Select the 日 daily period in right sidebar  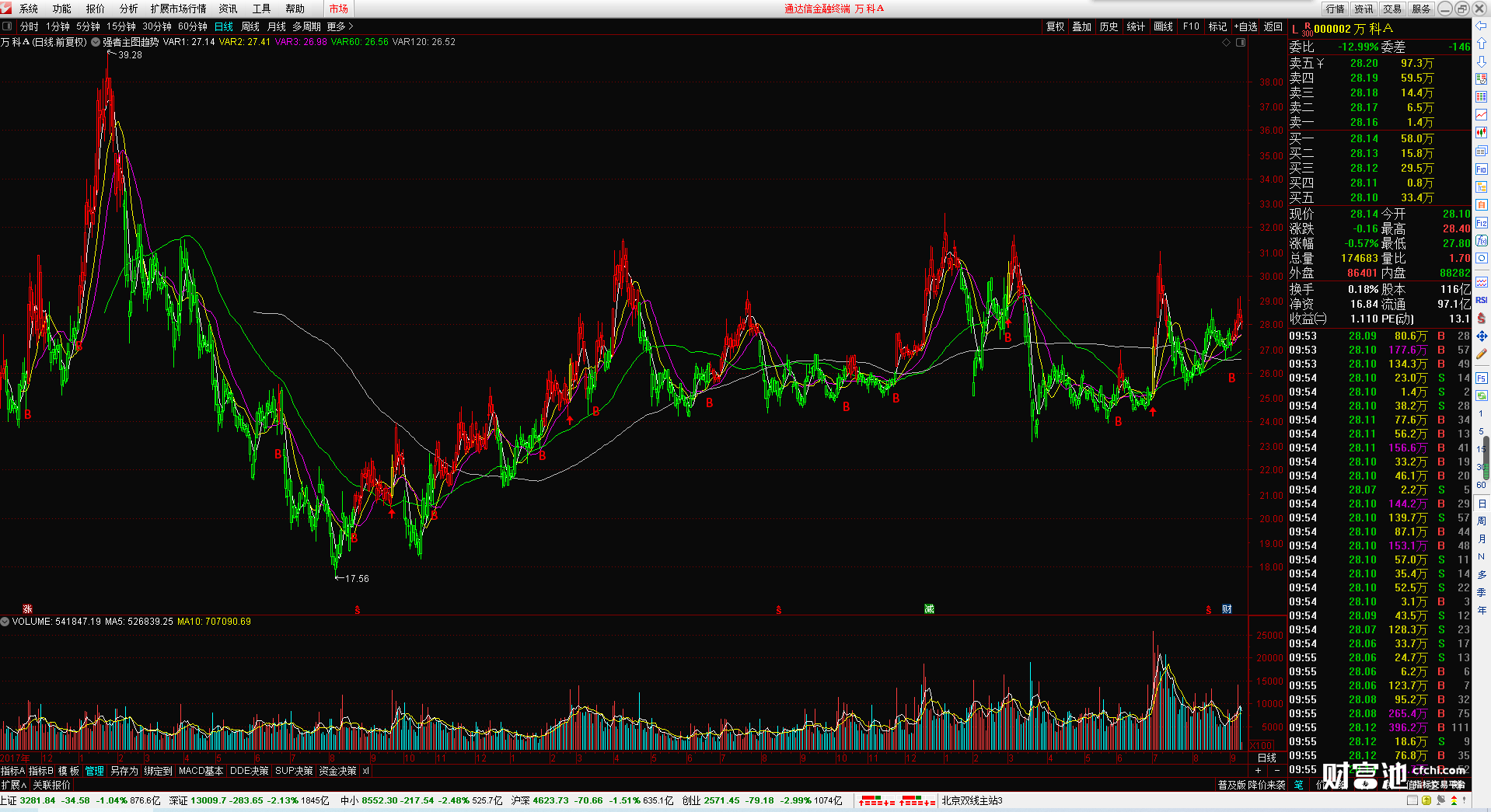(x=1481, y=504)
